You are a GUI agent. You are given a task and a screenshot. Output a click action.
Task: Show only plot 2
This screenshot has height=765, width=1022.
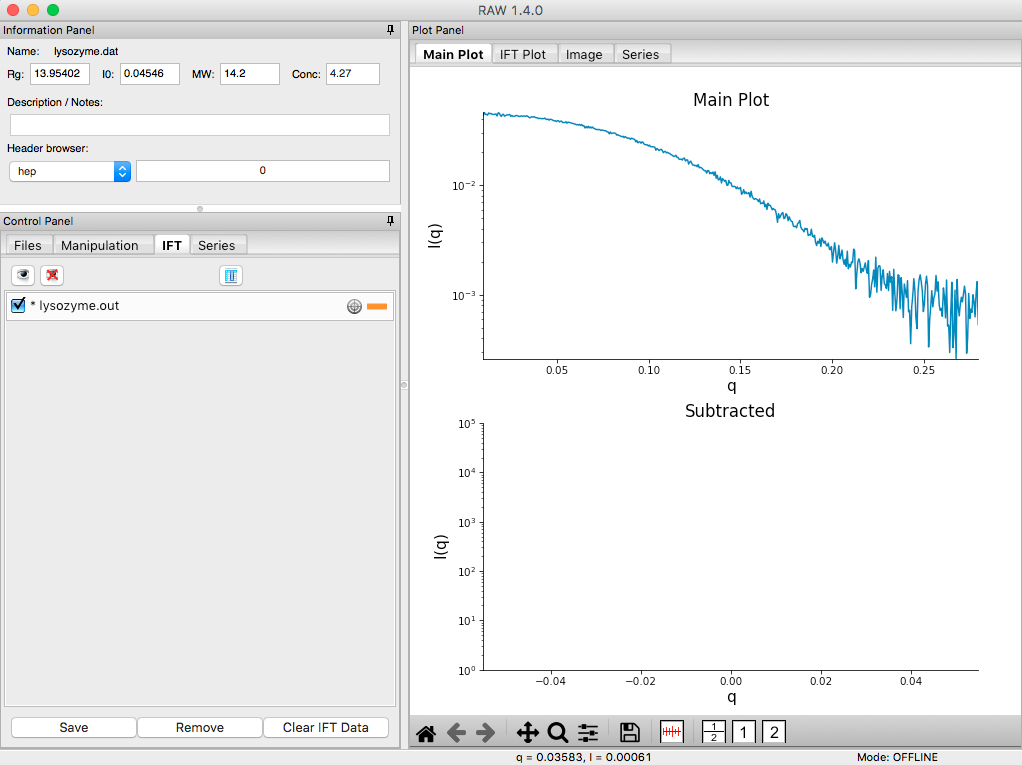click(x=774, y=732)
